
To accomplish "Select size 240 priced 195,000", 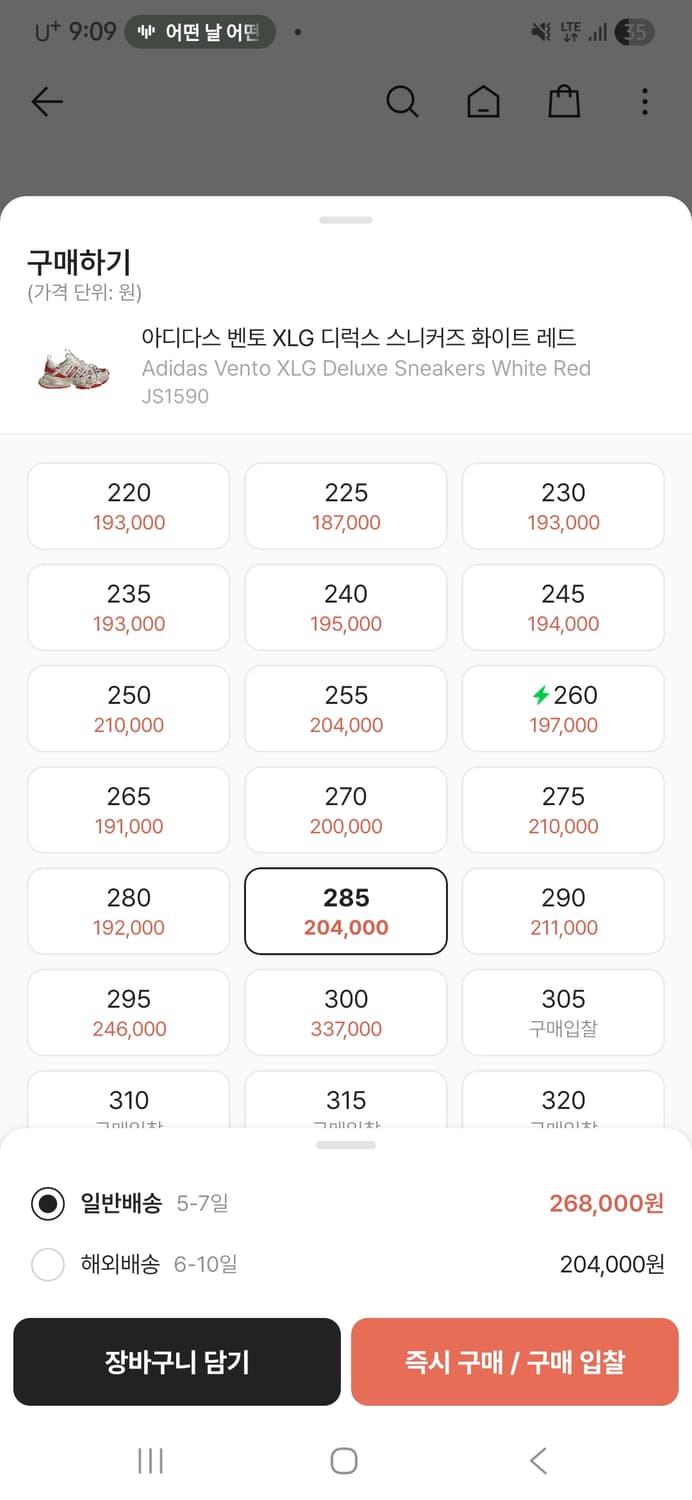I will point(345,607).
